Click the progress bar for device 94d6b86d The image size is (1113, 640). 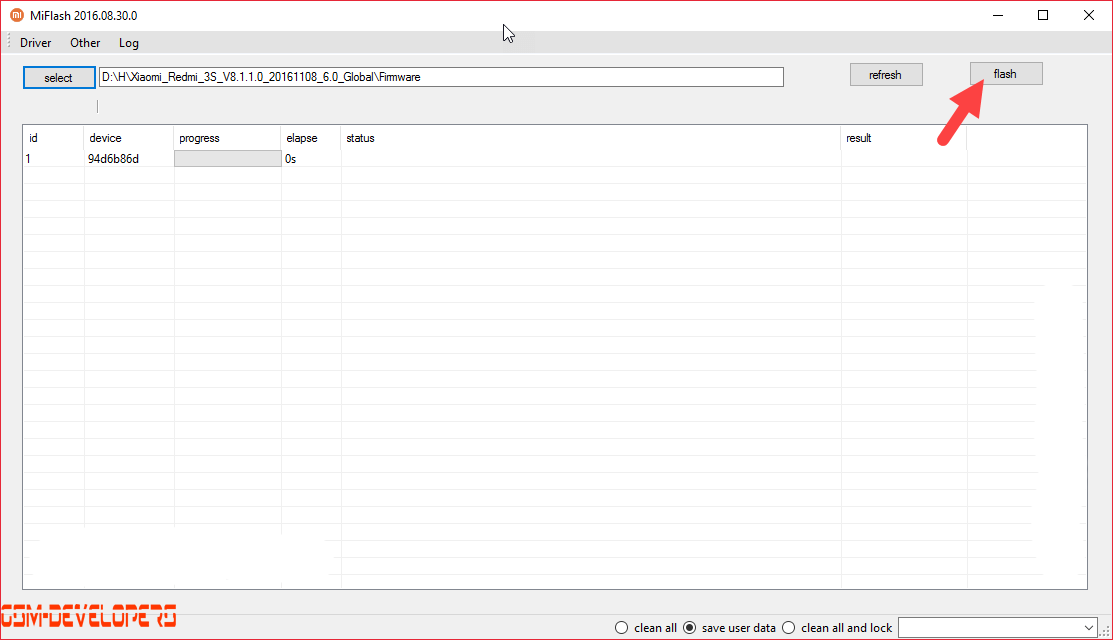pos(227,159)
